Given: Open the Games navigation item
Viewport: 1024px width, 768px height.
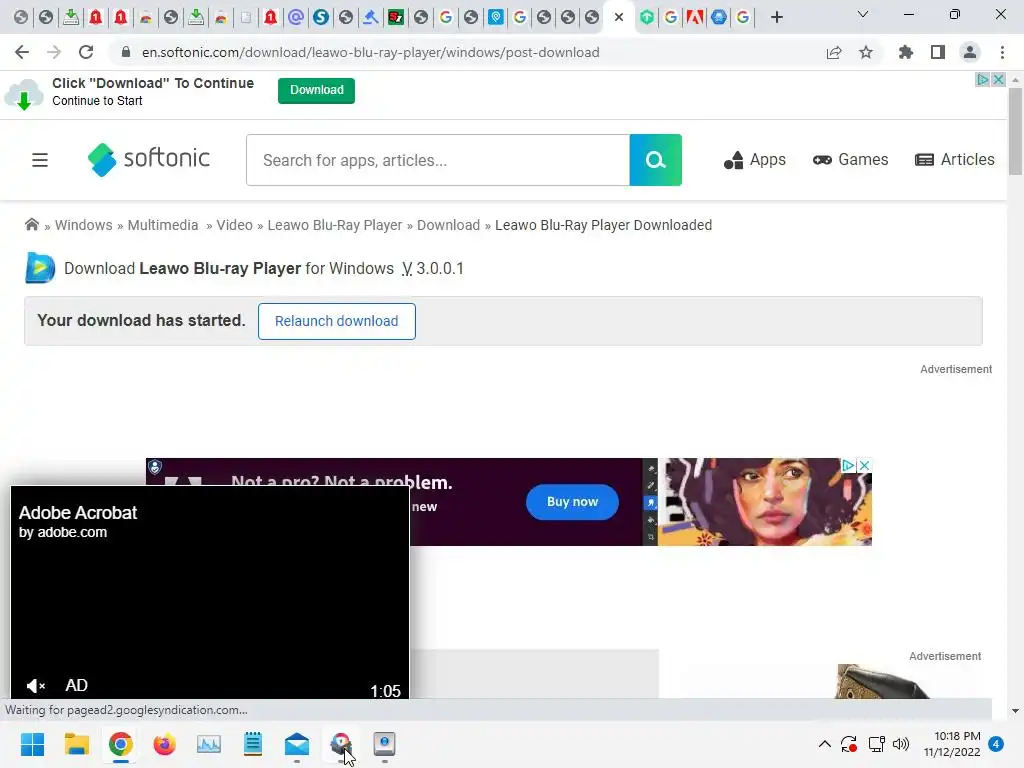Looking at the screenshot, I should [850, 160].
